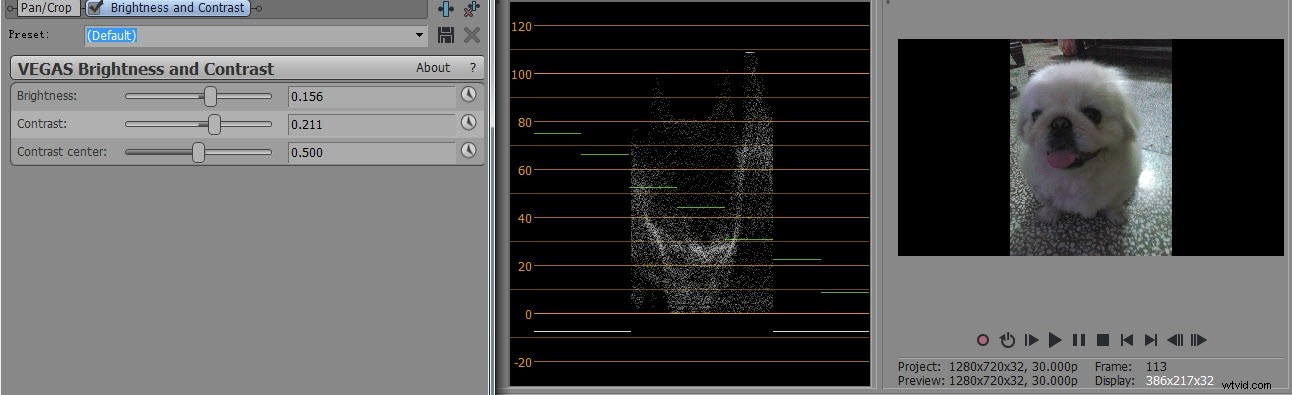The image size is (1292, 395).
Task: Click the dog image in the video preview
Action: point(1090,147)
